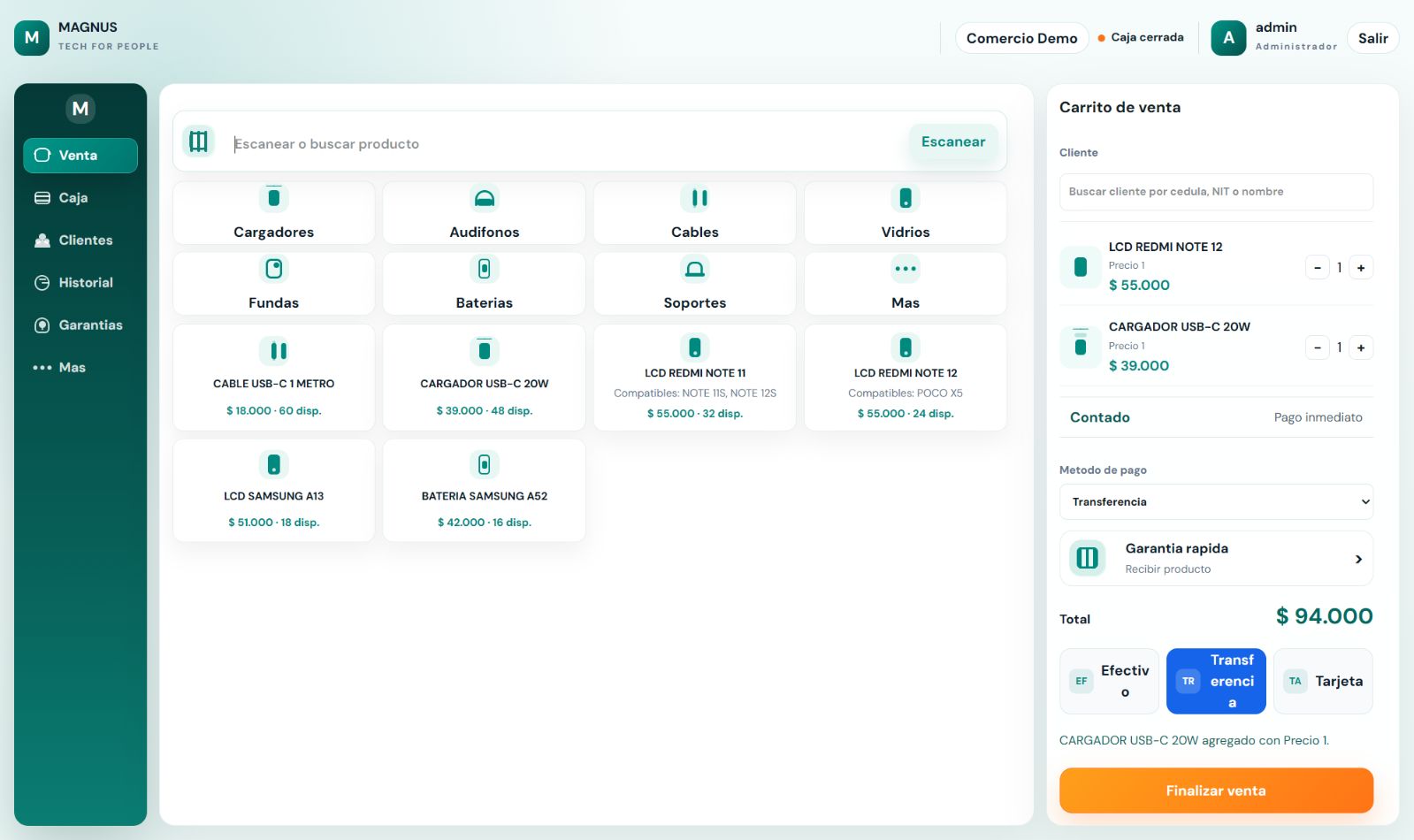
Task: Decrease CARGADOR USB-C 20W quantity in cart
Action: [1318, 347]
